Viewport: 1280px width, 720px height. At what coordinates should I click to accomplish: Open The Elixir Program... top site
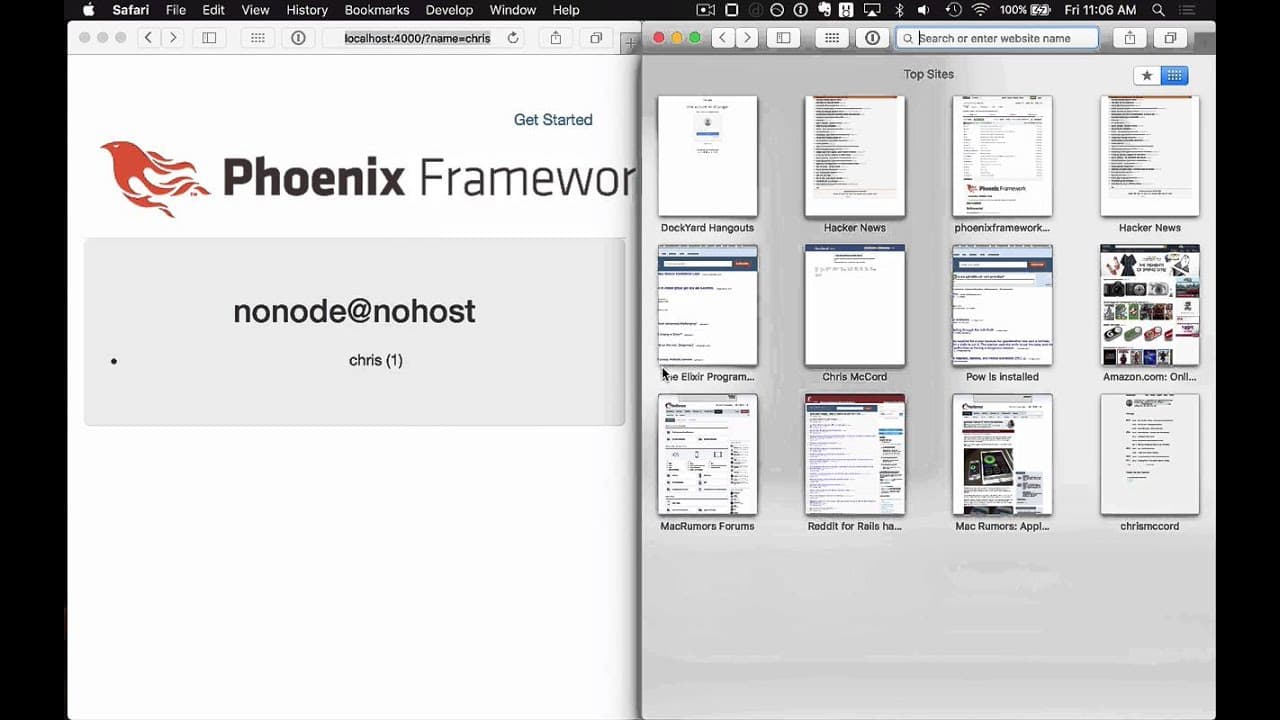(x=707, y=305)
